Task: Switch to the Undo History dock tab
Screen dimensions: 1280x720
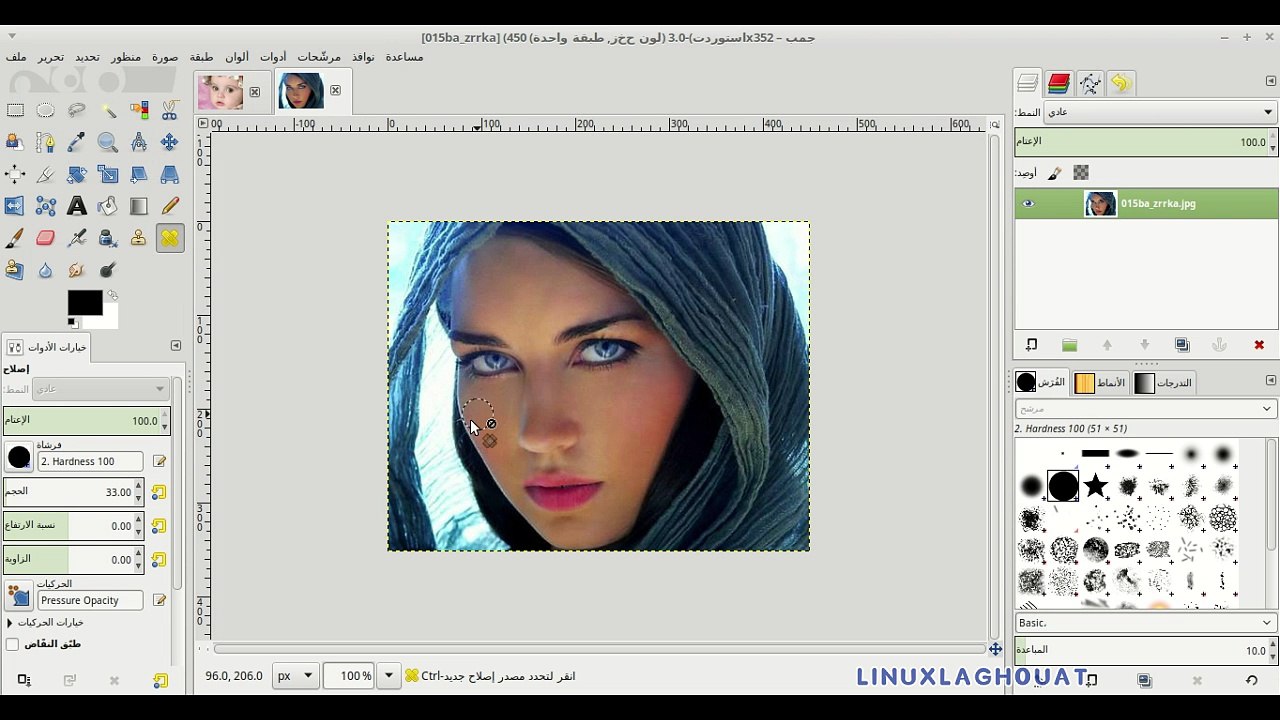Action: click(x=1121, y=84)
